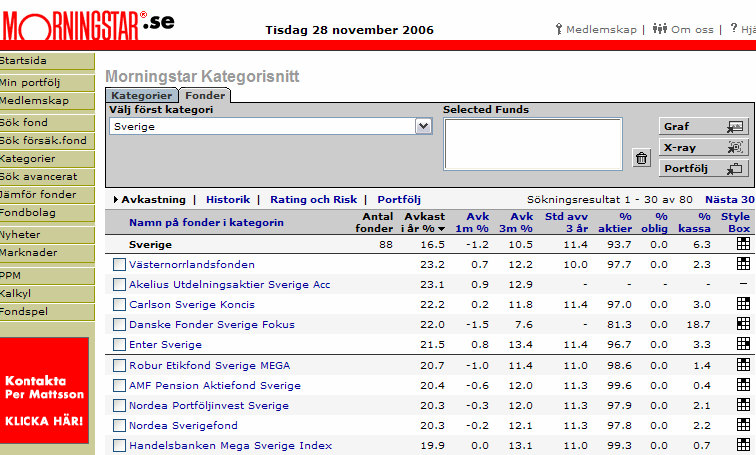Open Min portfölj in sidebar
756x455 pixels.
pos(47,82)
